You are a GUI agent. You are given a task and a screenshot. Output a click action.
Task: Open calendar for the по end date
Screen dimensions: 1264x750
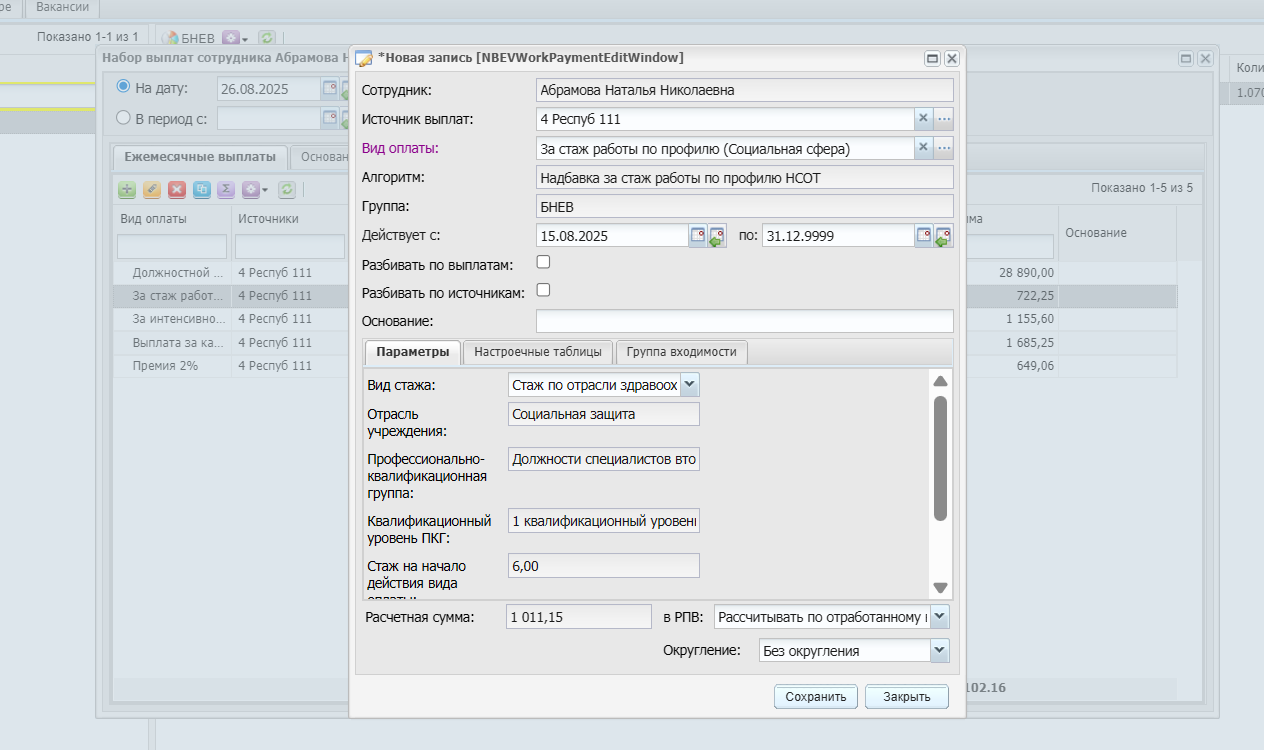click(924, 236)
